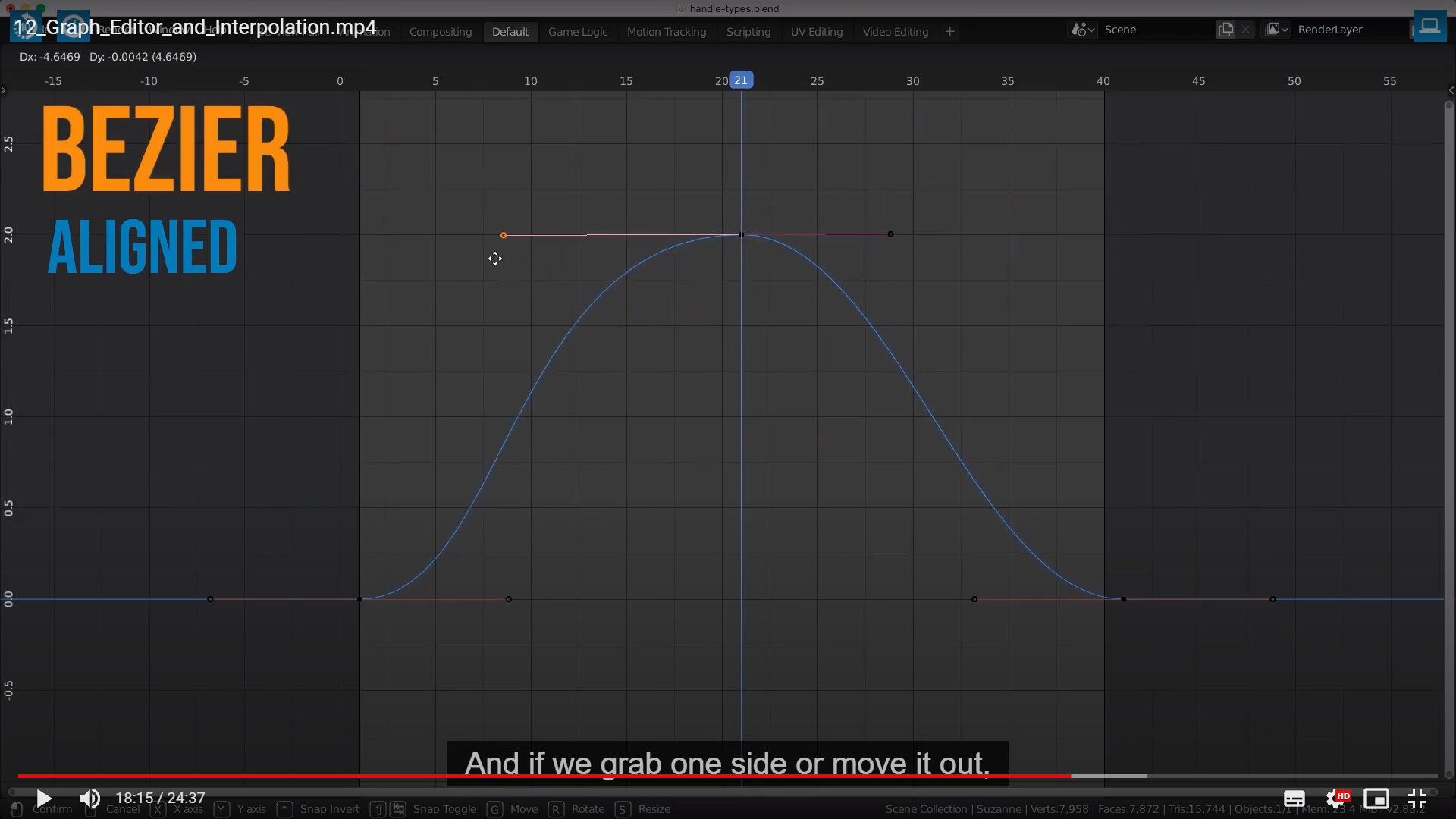Image resolution: width=1456 pixels, height=819 pixels.
Task: Add a new workspace with plus button
Action: click(949, 32)
